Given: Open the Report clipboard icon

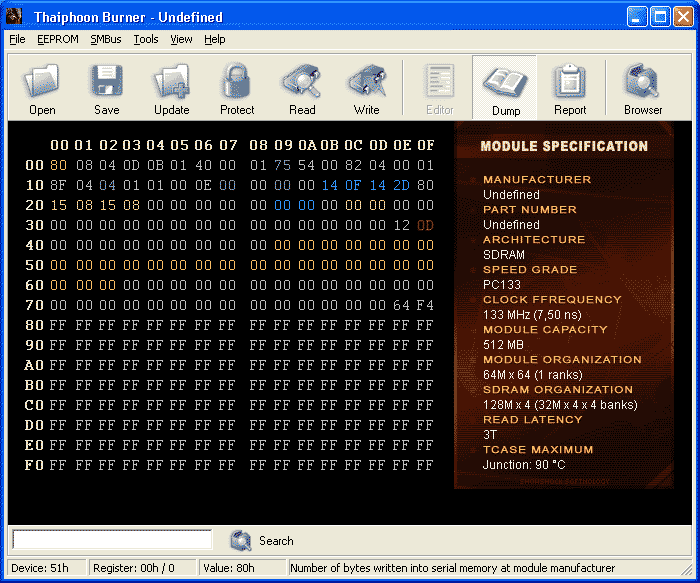Looking at the screenshot, I should pyautogui.click(x=570, y=81).
